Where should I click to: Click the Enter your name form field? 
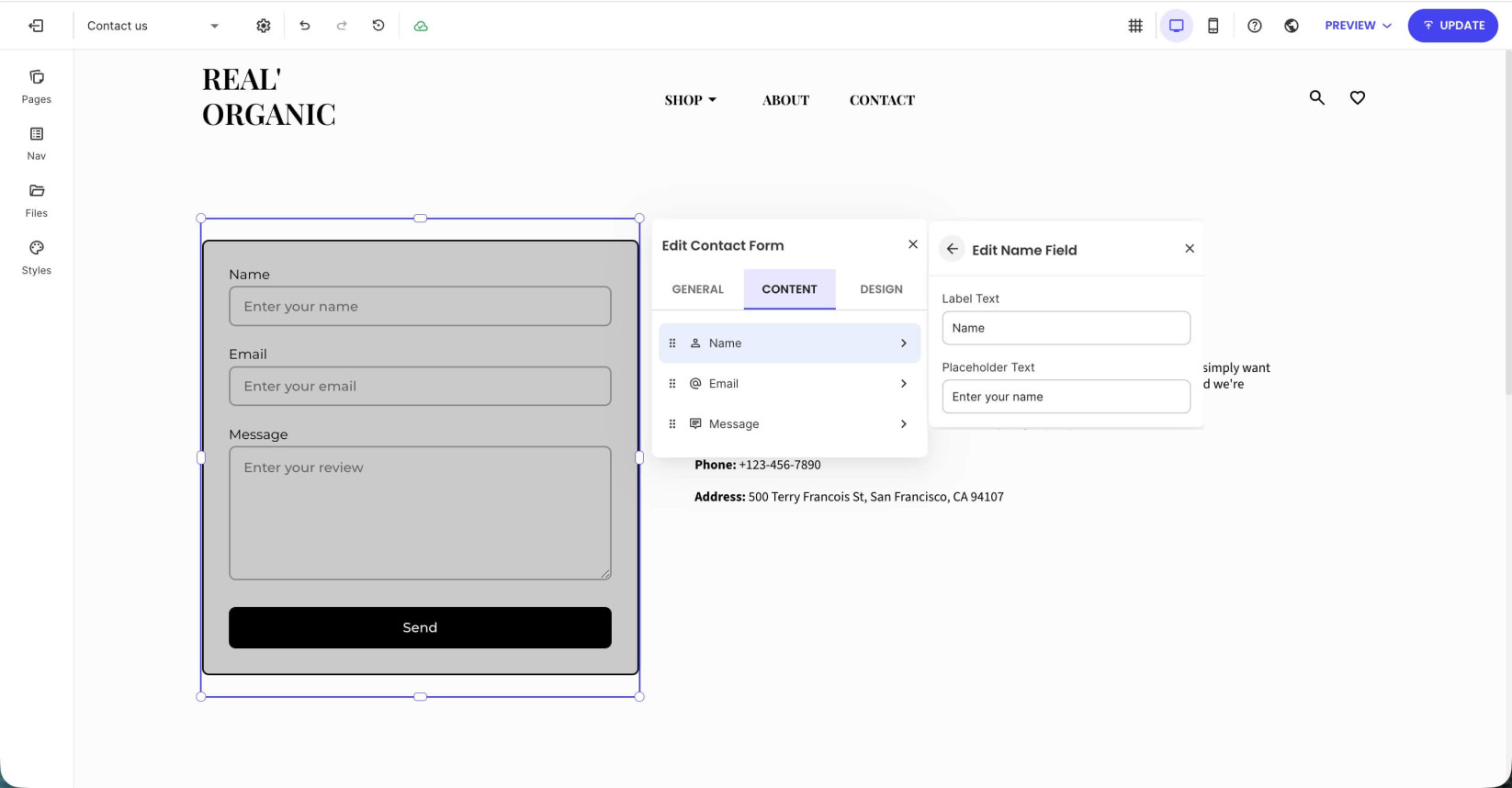click(x=420, y=306)
